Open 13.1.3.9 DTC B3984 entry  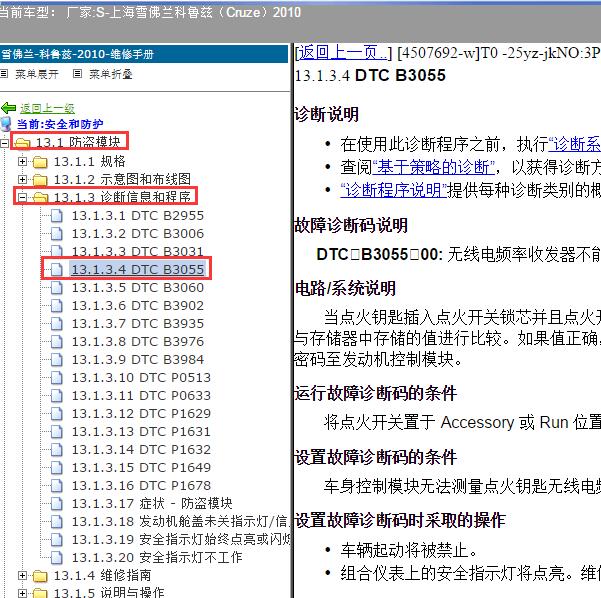[138, 360]
